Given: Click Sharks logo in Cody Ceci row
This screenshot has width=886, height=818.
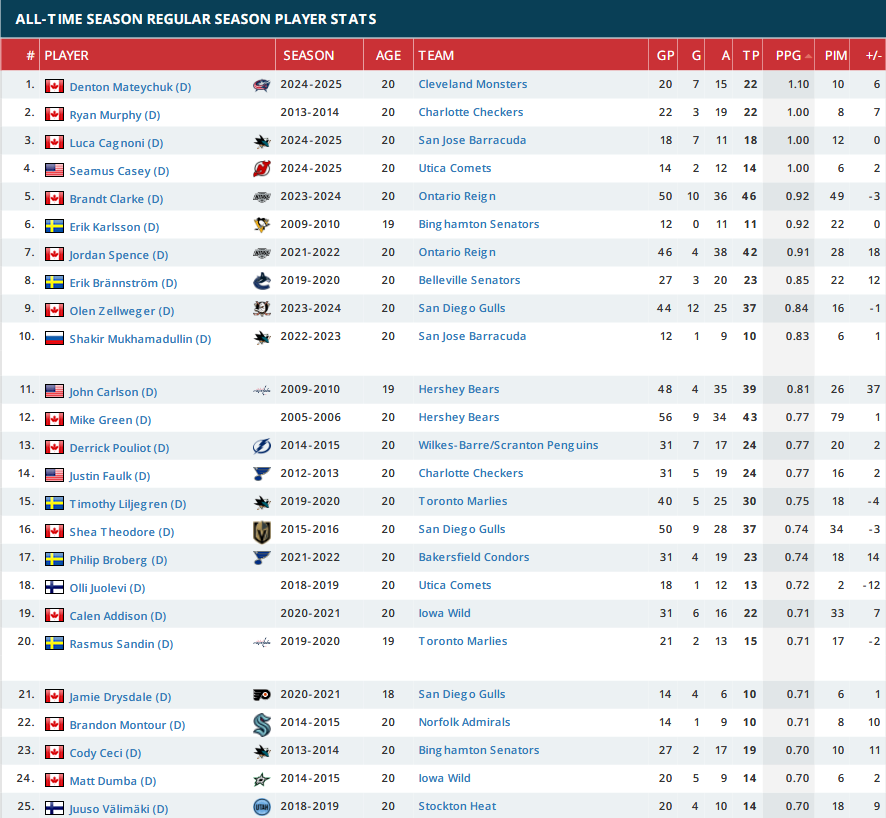Looking at the screenshot, I should [262, 751].
